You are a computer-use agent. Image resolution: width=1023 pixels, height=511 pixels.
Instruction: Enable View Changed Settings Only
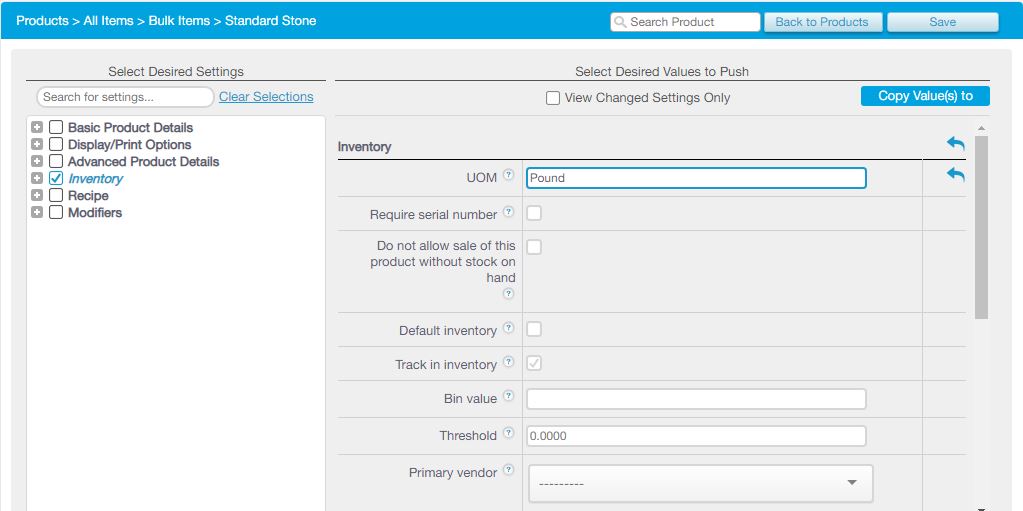[x=553, y=99]
